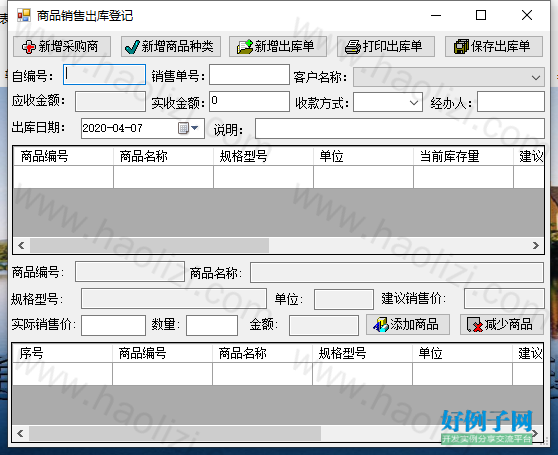The height and width of the screenshot is (455, 558).
Task: Click the 新增商品种类 button
Action: click(171, 47)
